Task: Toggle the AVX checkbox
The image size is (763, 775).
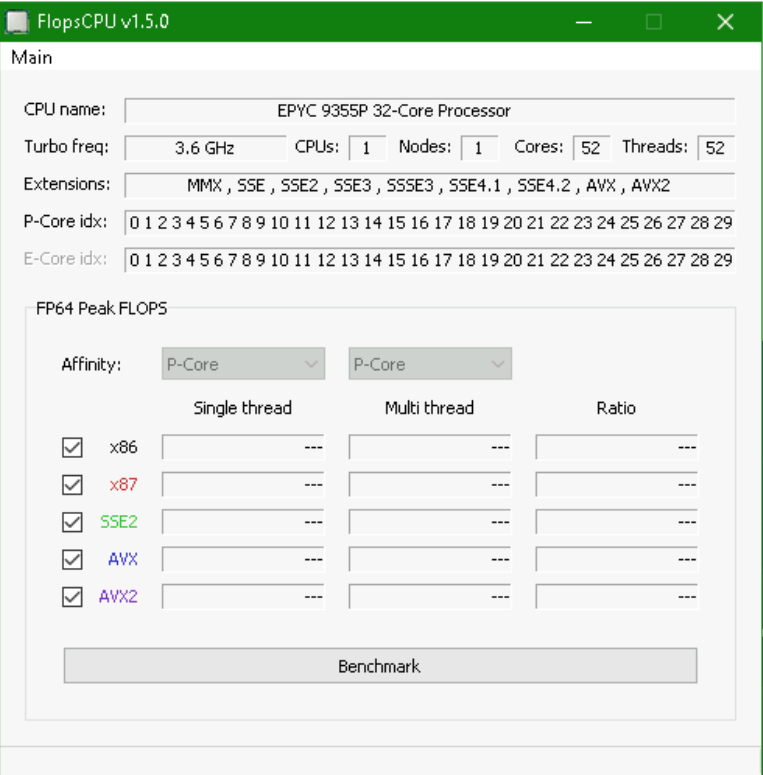Action: click(72, 560)
